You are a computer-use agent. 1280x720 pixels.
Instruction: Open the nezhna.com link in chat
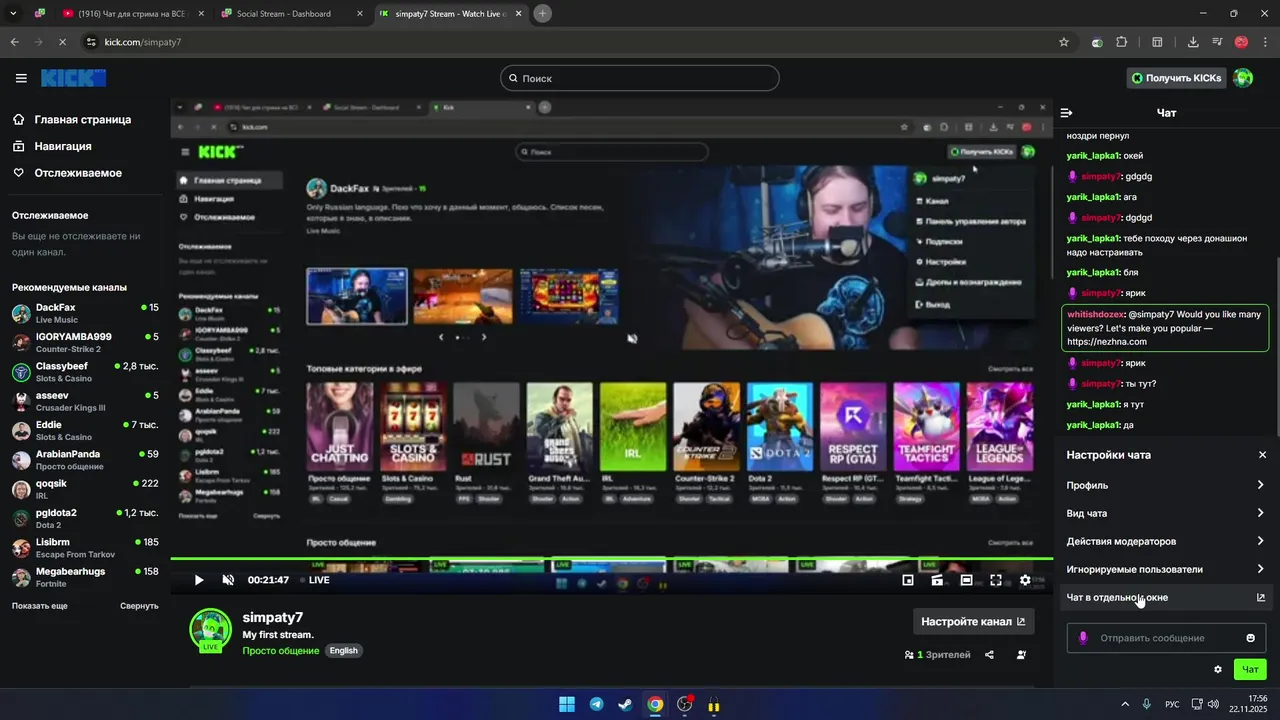point(1106,342)
